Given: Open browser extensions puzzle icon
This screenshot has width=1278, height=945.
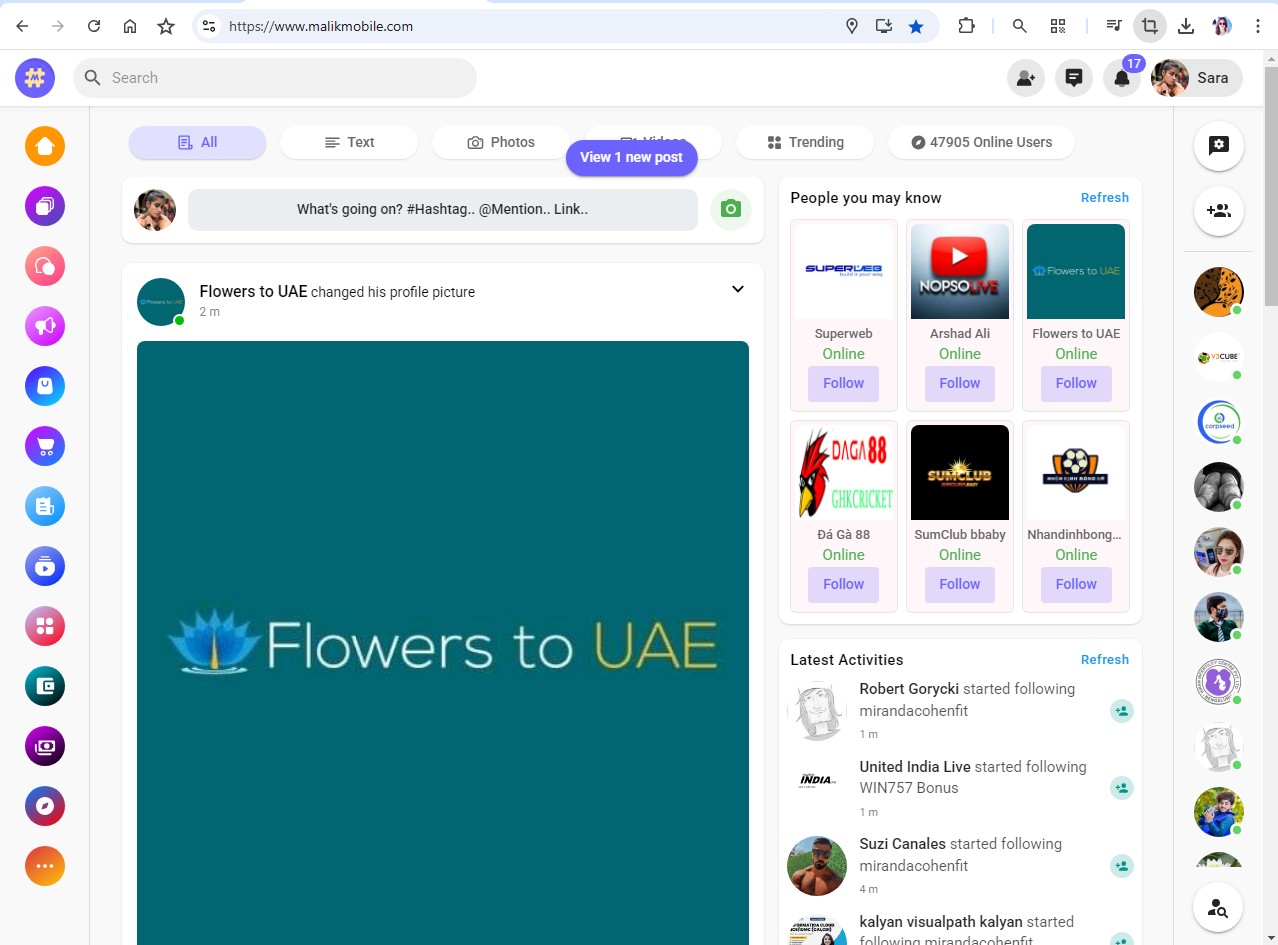Looking at the screenshot, I should [966, 26].
